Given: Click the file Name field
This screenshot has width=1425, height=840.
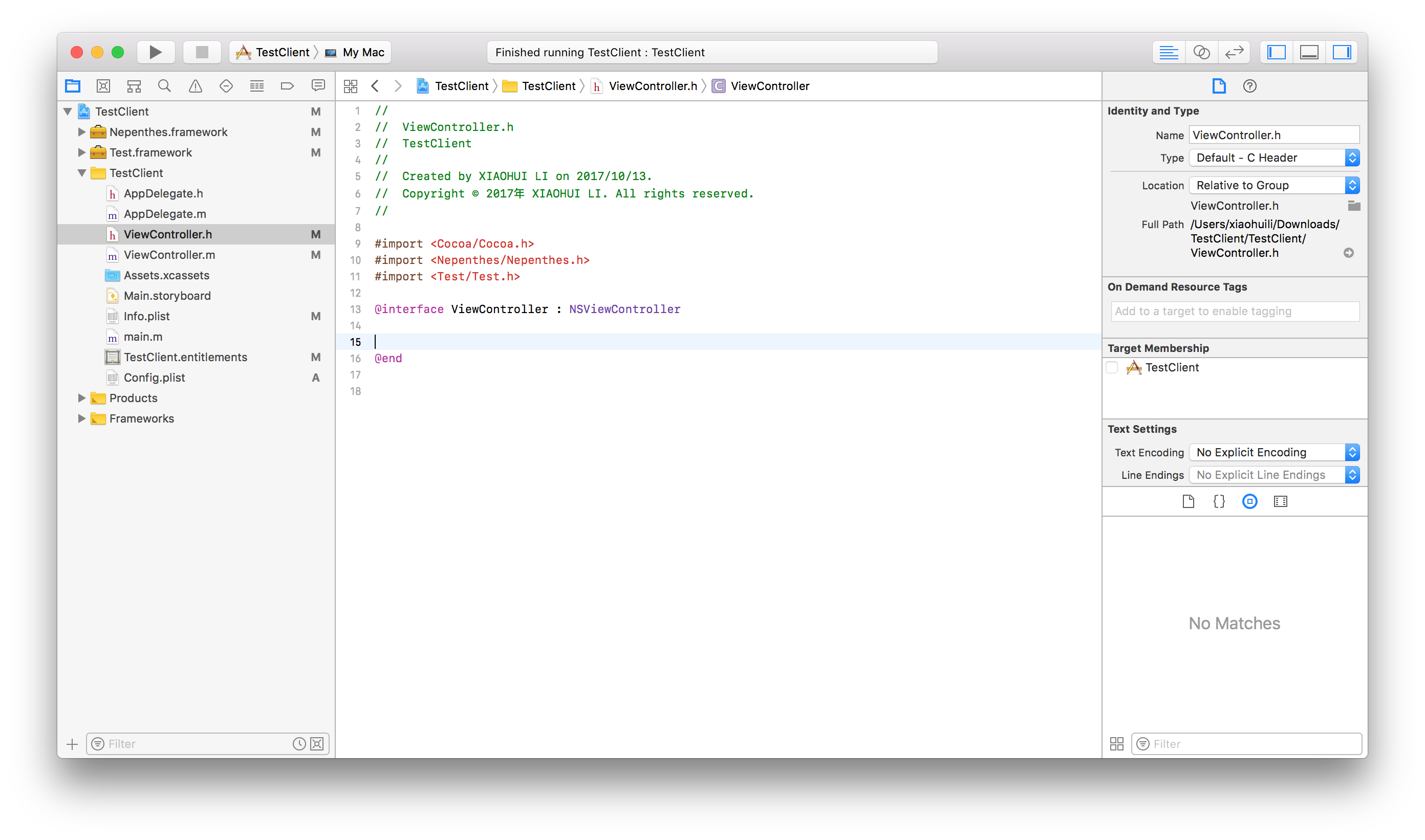Looking at the screenshot, I should coord(1274,135).
